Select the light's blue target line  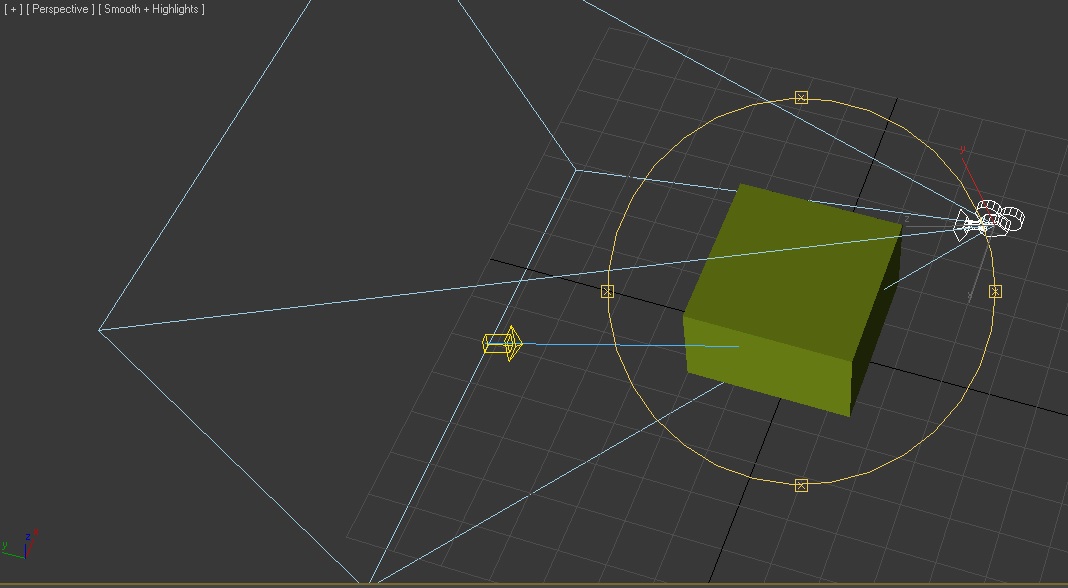tap(640, 346)
